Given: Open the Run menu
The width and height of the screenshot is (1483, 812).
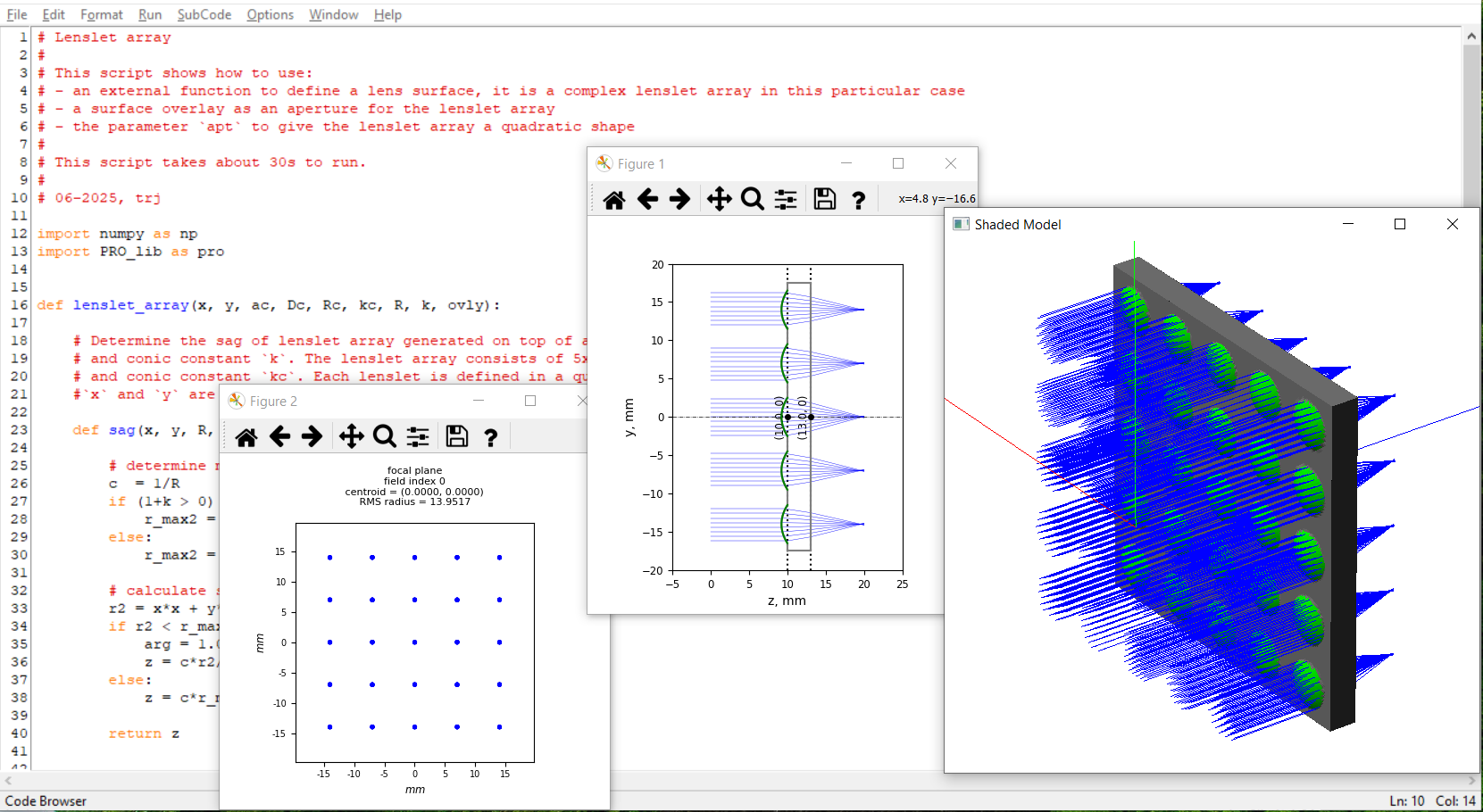Looking at the screenshot, I should (x=150, y=14).
